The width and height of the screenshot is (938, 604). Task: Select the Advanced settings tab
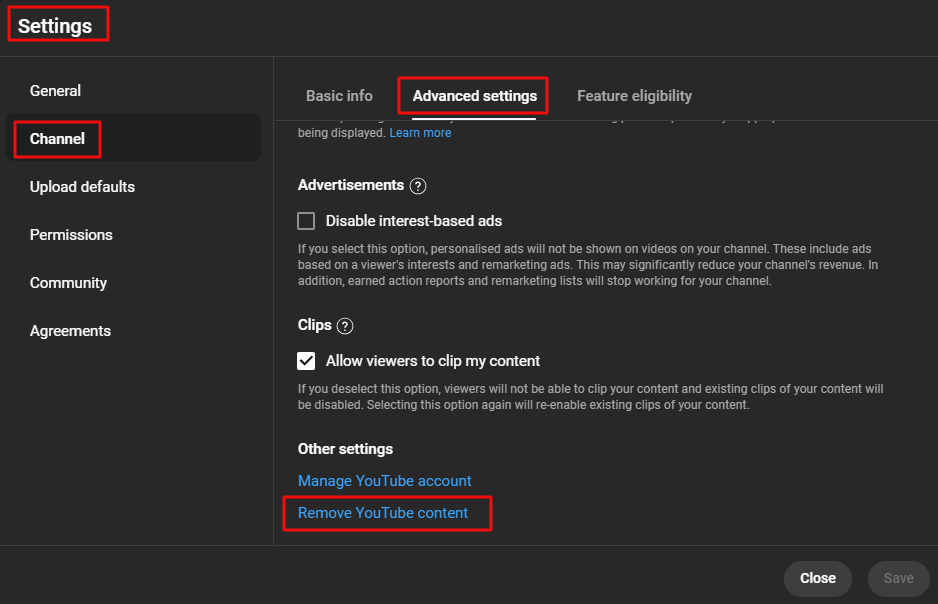(474, 96)
